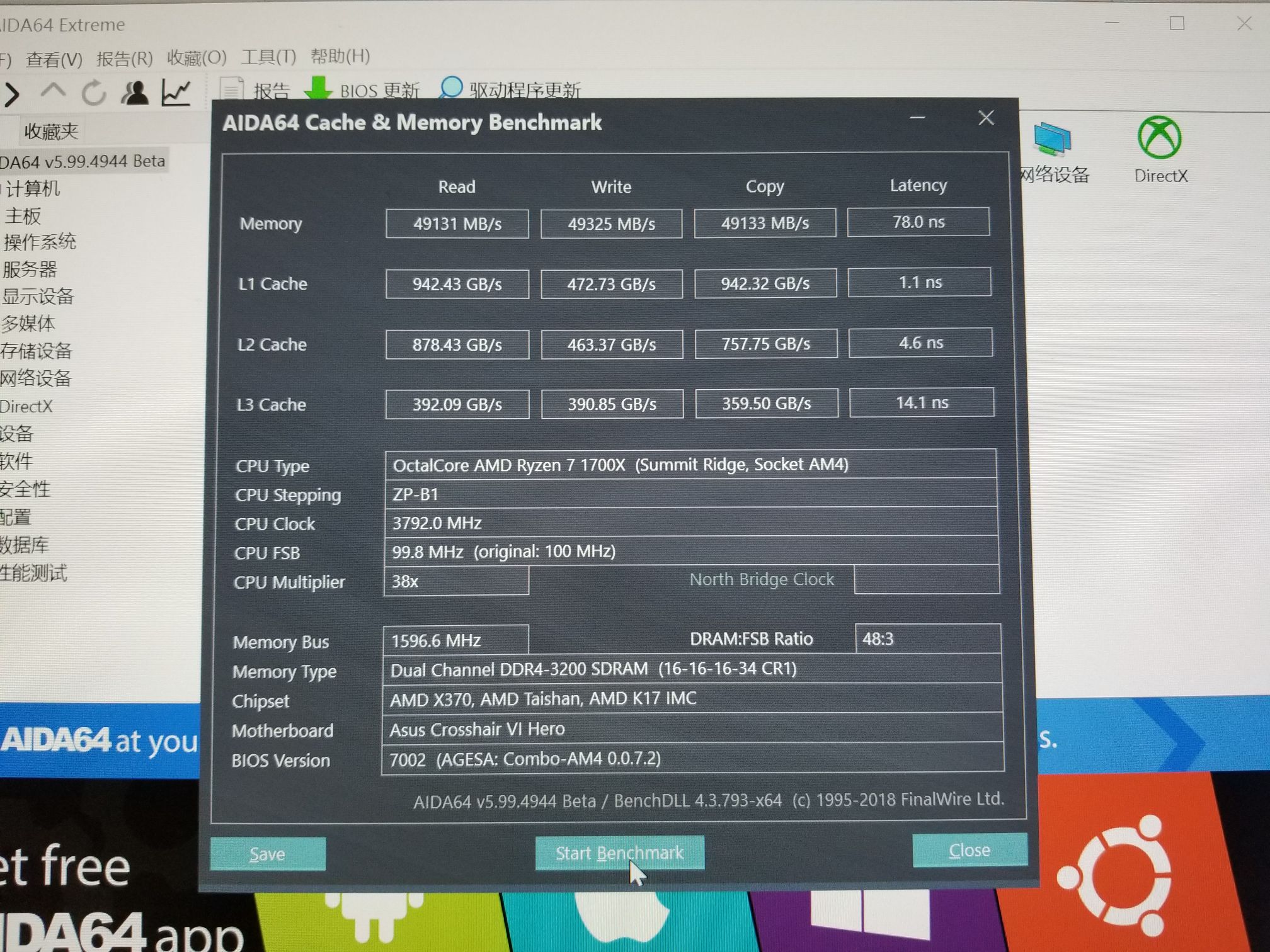The height and width of the screenshot is (952, 1270).
Task: Open the 工具(T) menu
Action: [x=268, y=57]
